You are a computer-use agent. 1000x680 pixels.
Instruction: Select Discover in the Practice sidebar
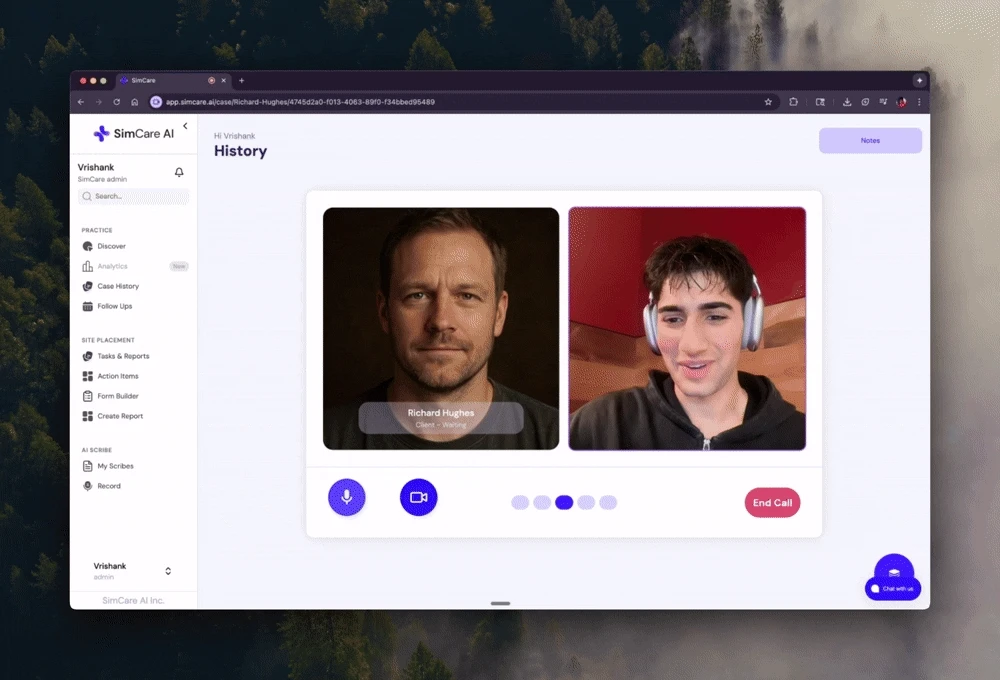click(x=112, y=246)
